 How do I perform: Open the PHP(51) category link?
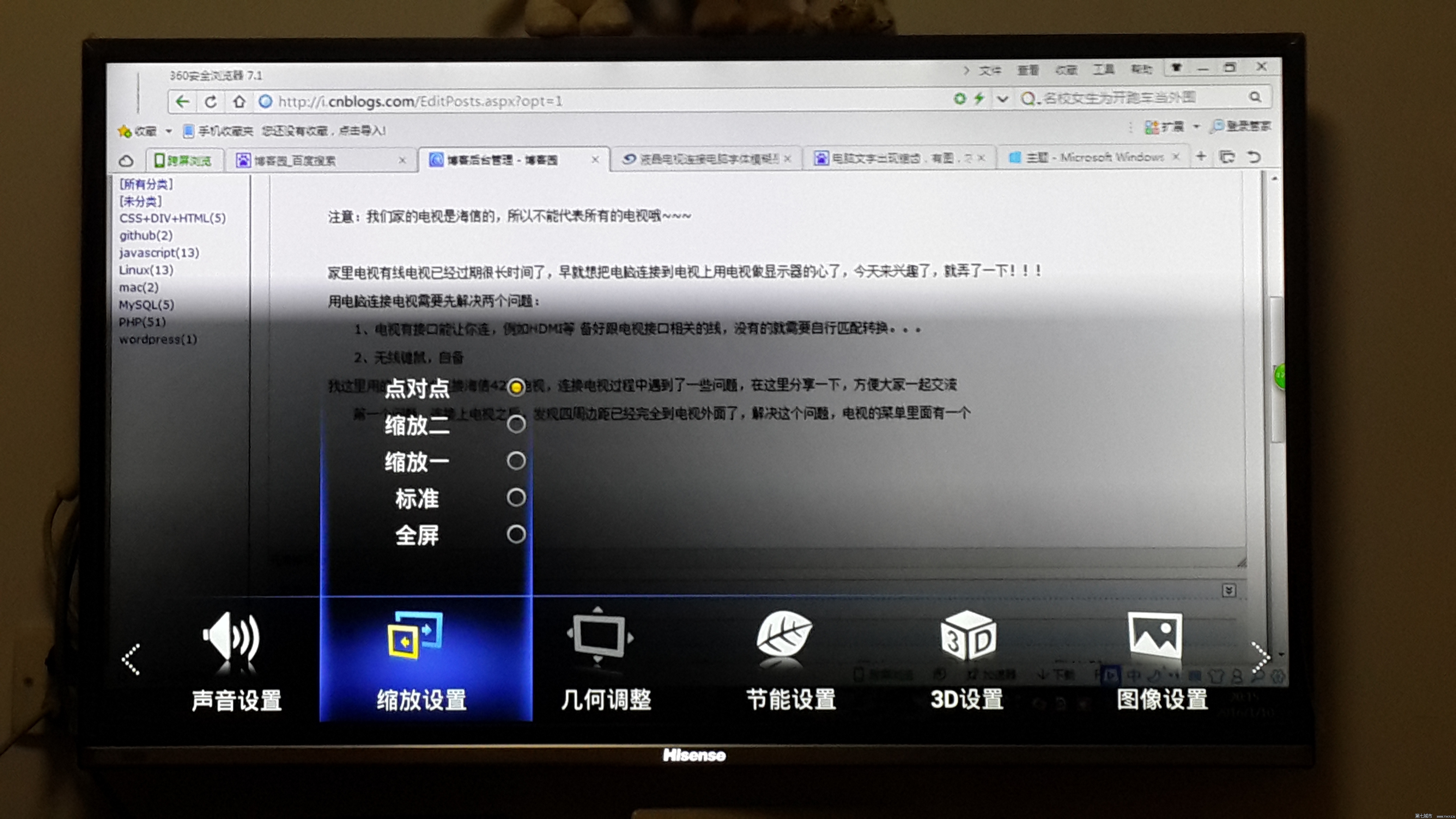142,322
